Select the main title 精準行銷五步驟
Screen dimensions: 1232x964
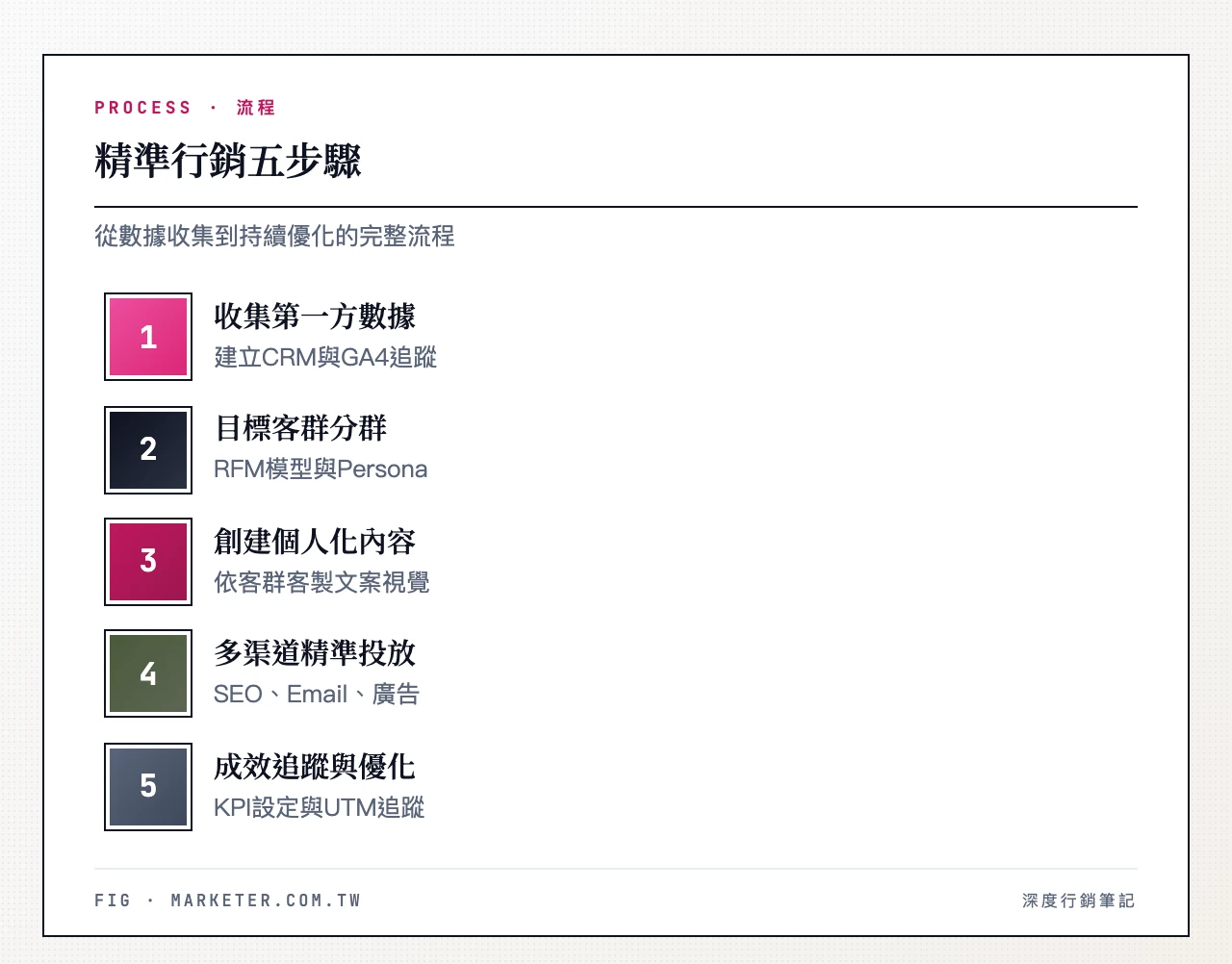(228, 161)
